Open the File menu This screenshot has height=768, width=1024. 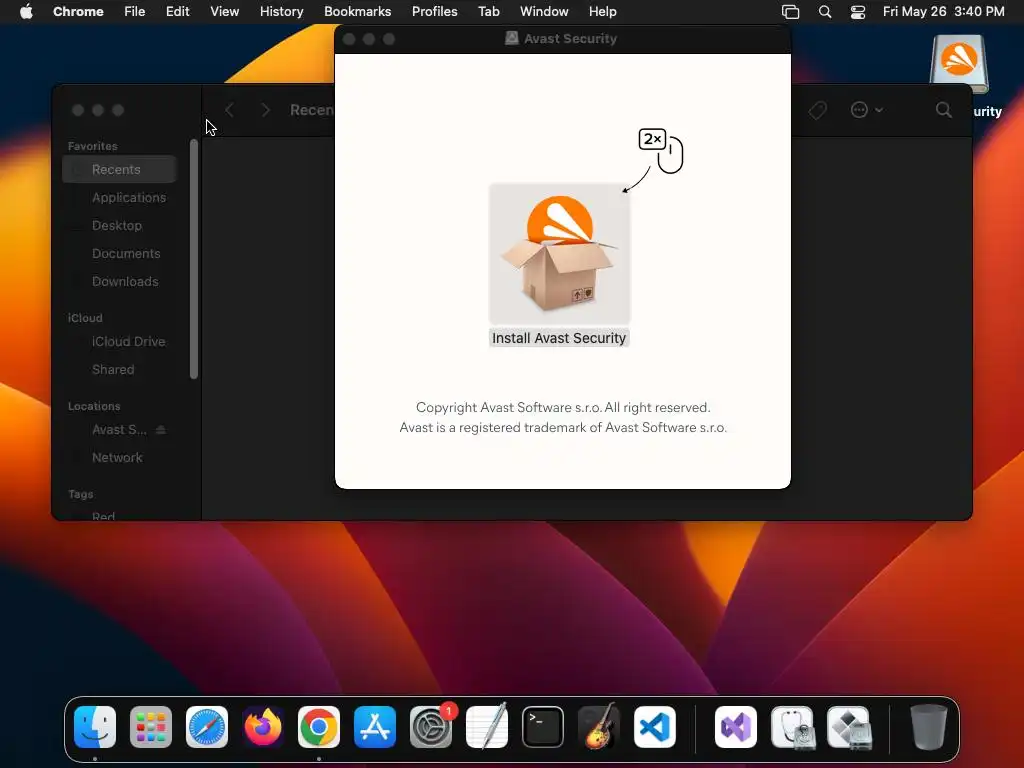click(x=135, y=12)
